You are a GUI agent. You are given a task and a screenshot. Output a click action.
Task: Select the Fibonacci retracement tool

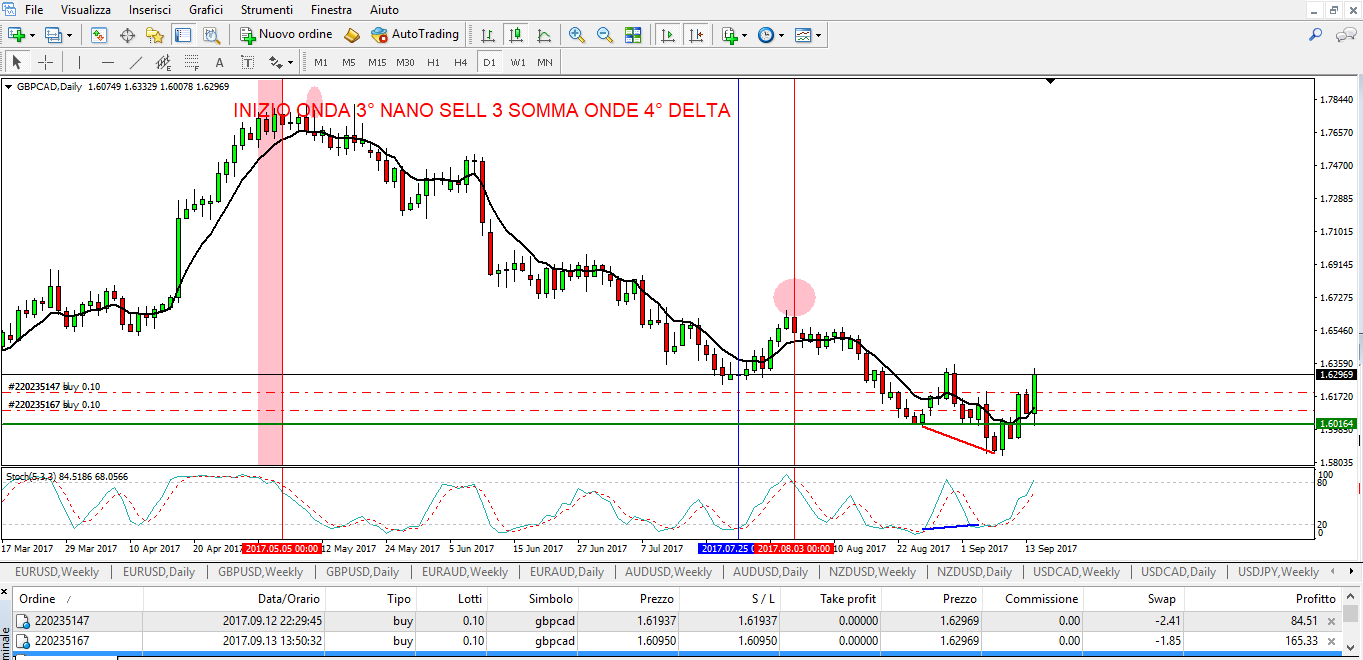pos(192,62)
